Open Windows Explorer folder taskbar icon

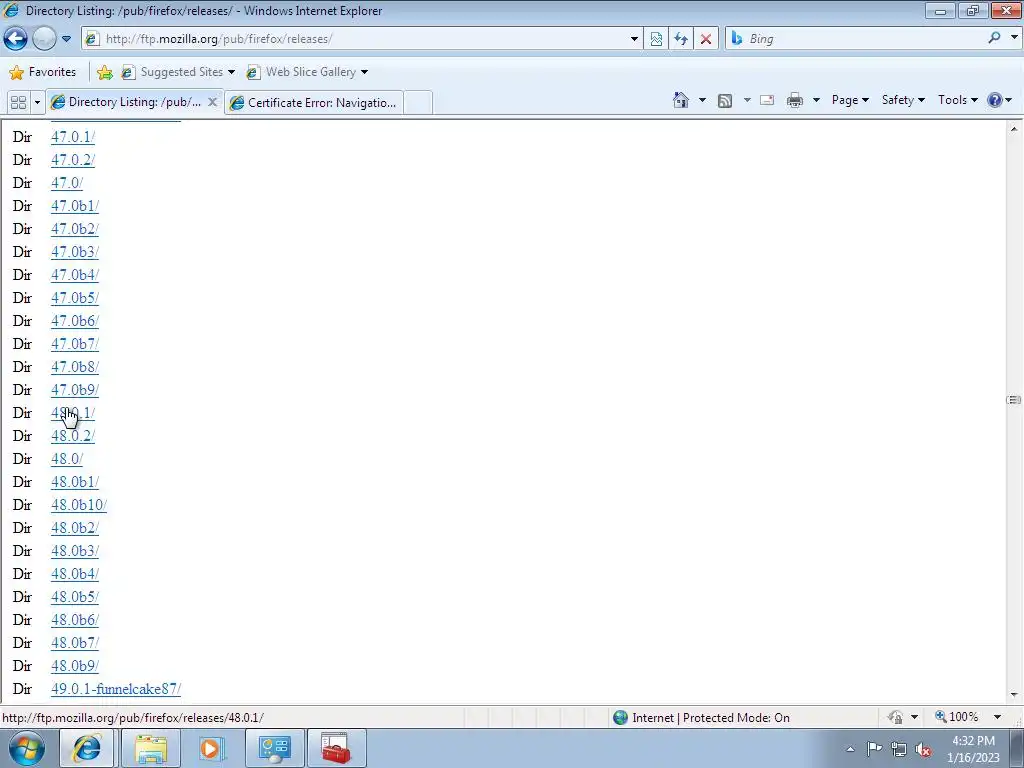151,748
